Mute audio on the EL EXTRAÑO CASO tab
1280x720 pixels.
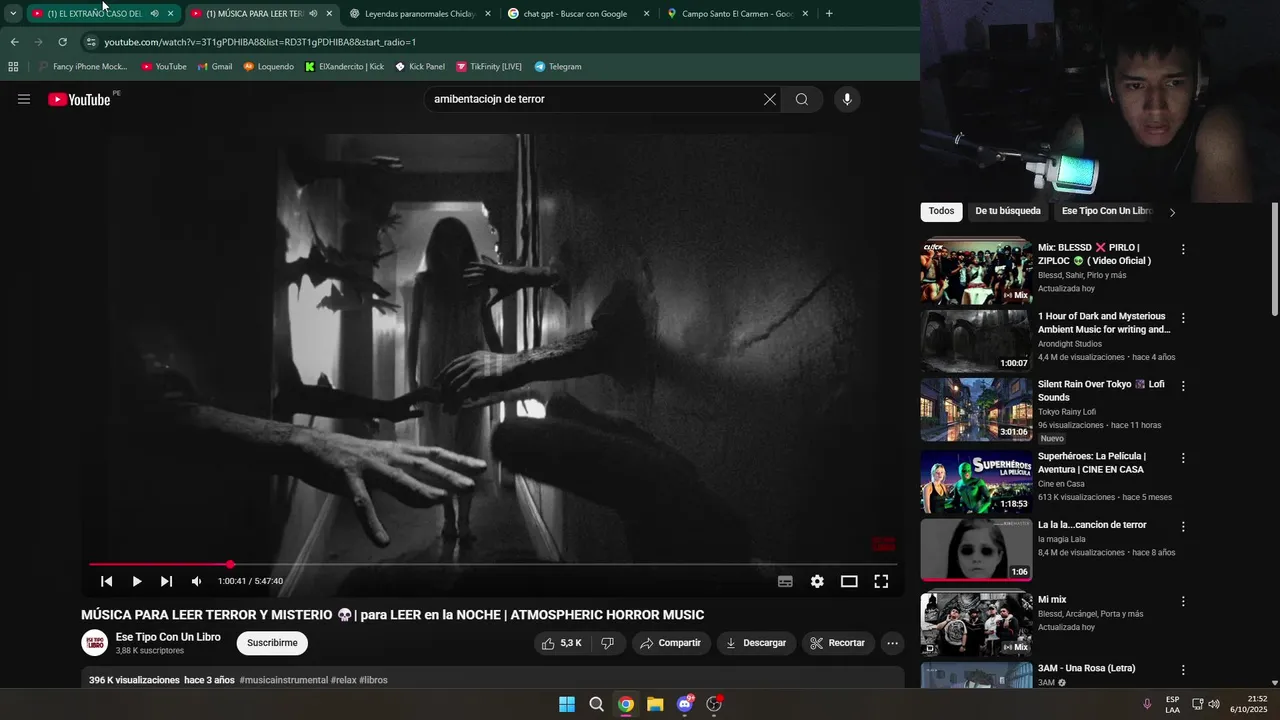pos(154,14)
